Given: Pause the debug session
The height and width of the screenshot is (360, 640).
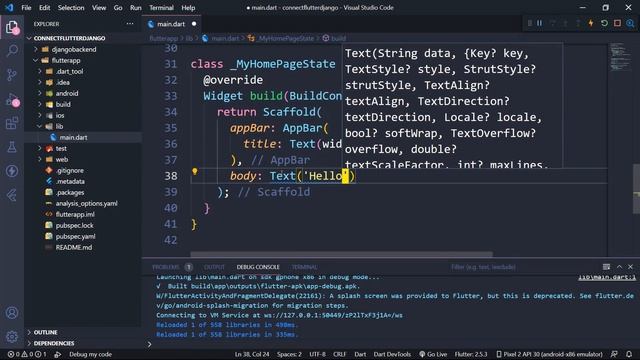Looking at the screenshot, I should (x=540, y=23).
